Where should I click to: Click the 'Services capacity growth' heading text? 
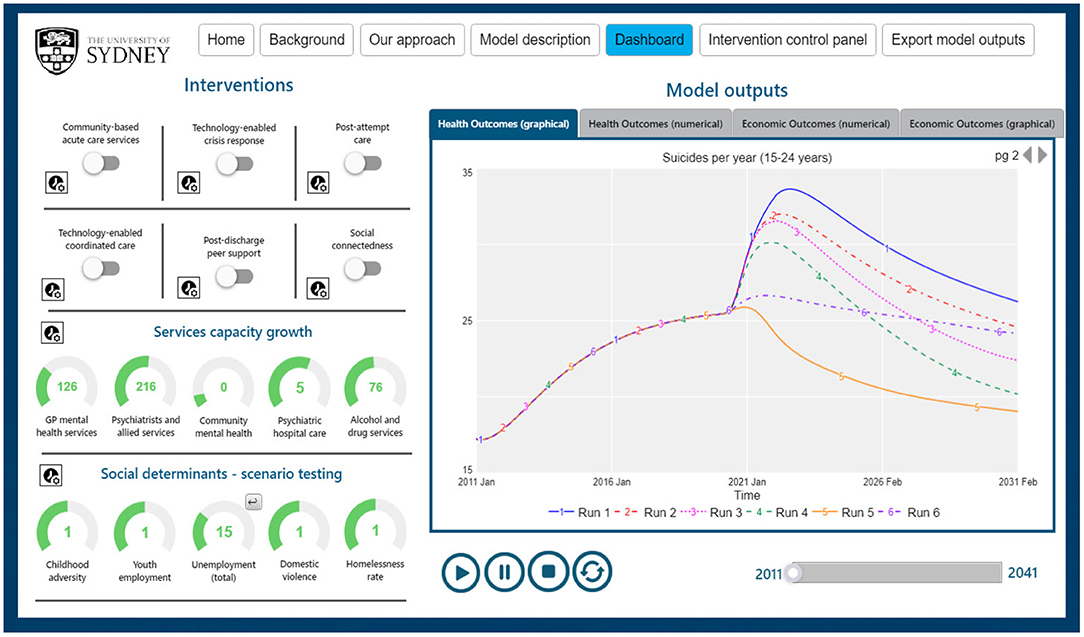(232, 332)
